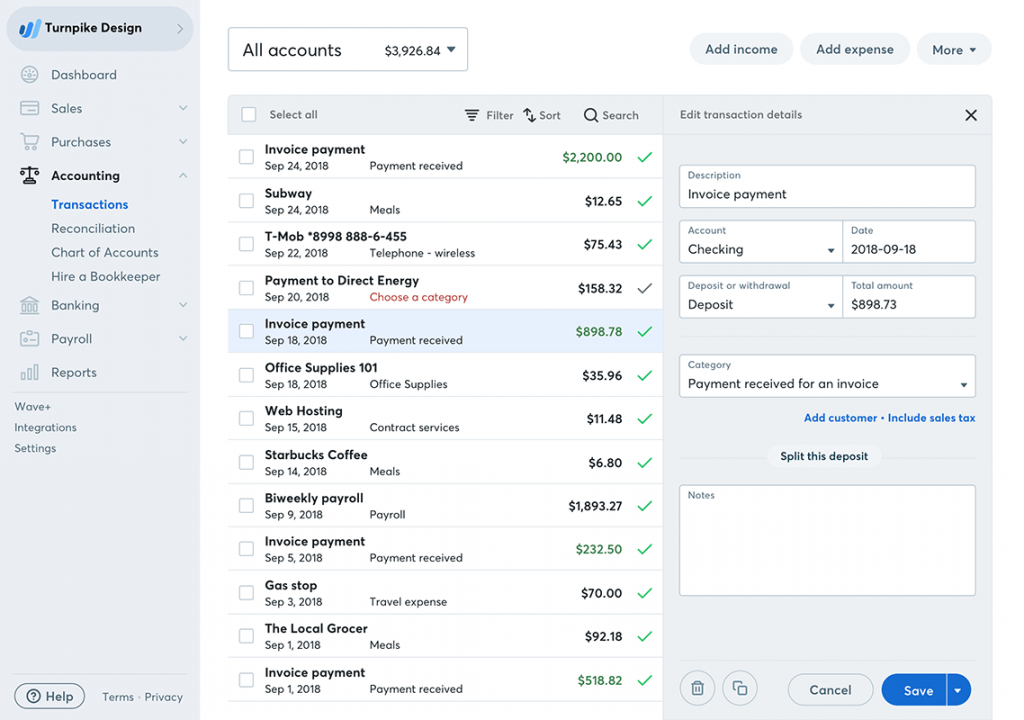
Task: Open the All accounts dropdown
Action: coord(347,48)
